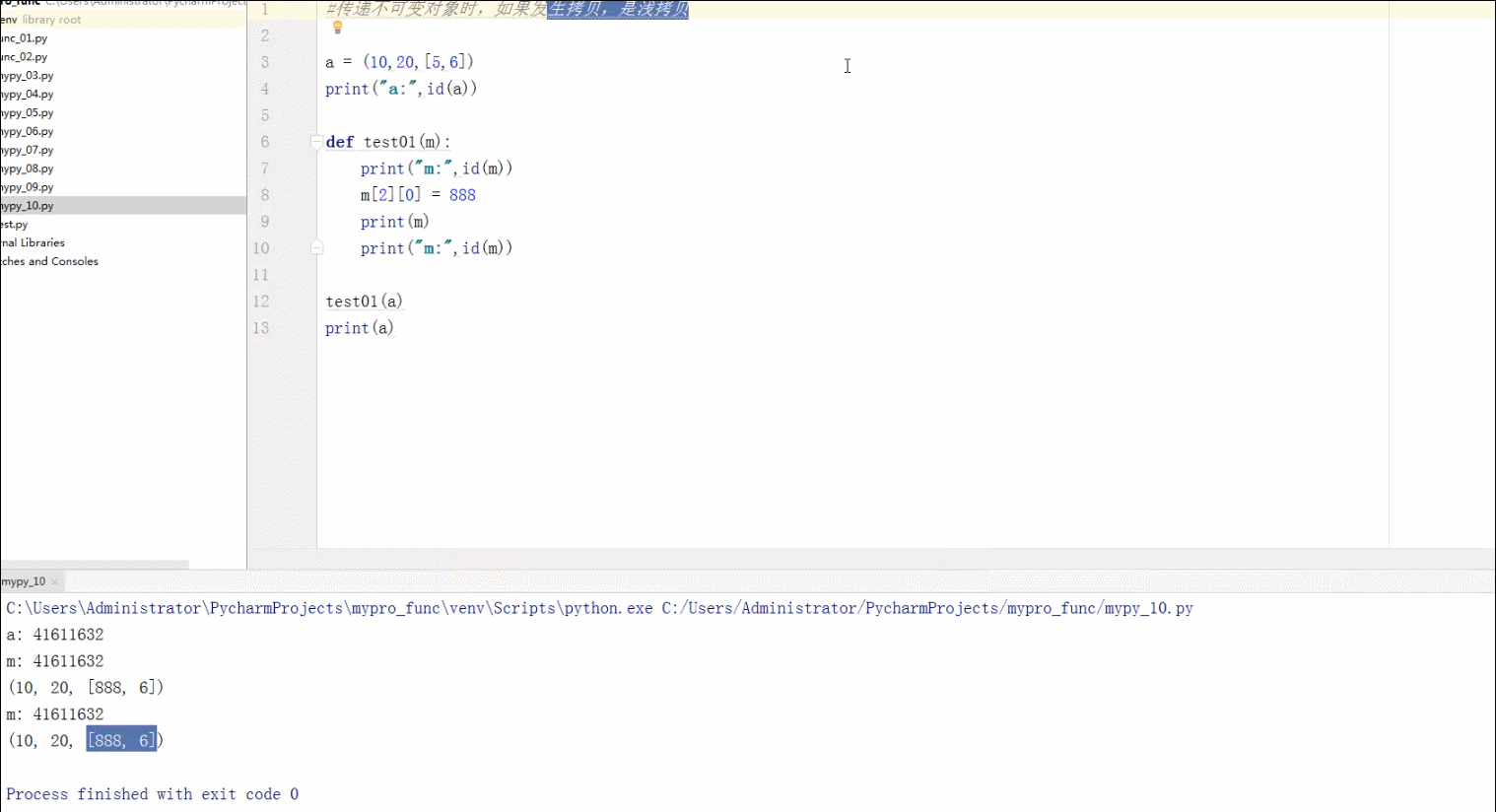This screenshot has height=812, width=1496.
Task: Collapse the def test01 fold marker
Action: pos(316,142)
